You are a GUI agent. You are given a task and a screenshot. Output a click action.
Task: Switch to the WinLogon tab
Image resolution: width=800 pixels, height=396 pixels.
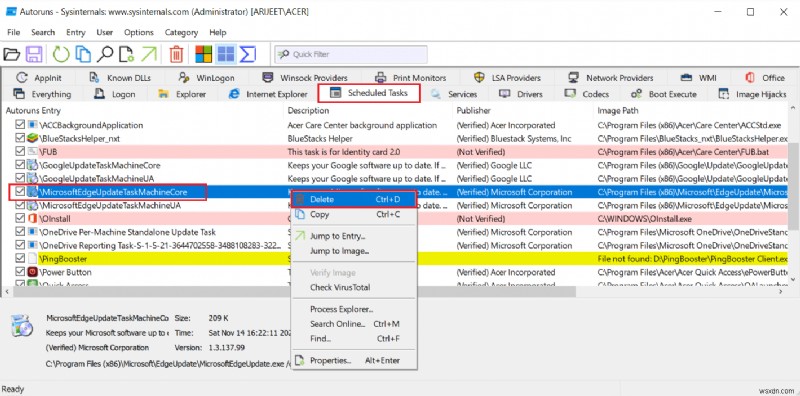tap(207, 78)
